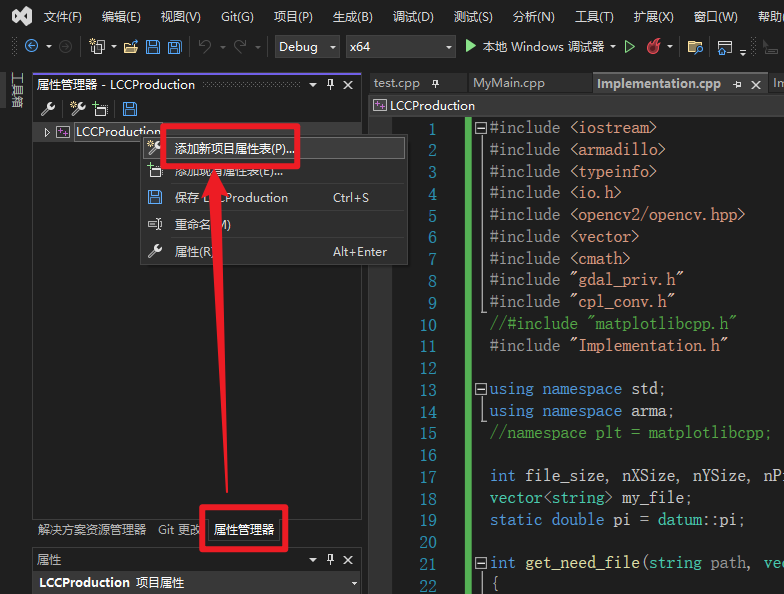Open the 解决方案资源管理器 tab

(92, 530)
